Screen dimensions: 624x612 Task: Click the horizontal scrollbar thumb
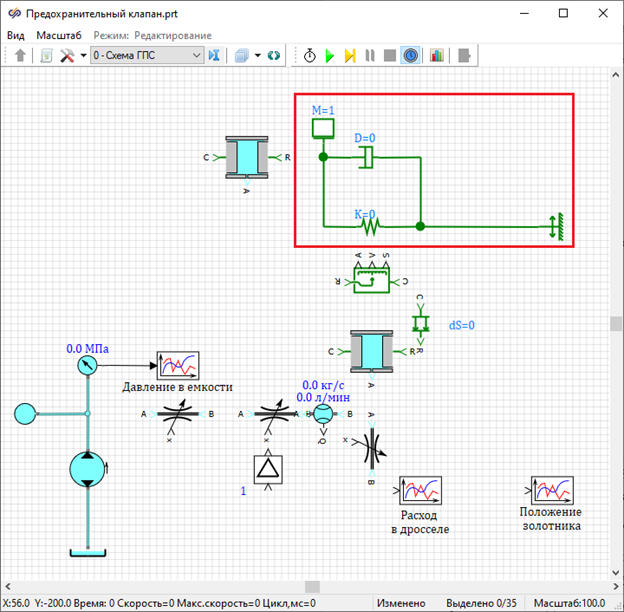coord(313,587)
